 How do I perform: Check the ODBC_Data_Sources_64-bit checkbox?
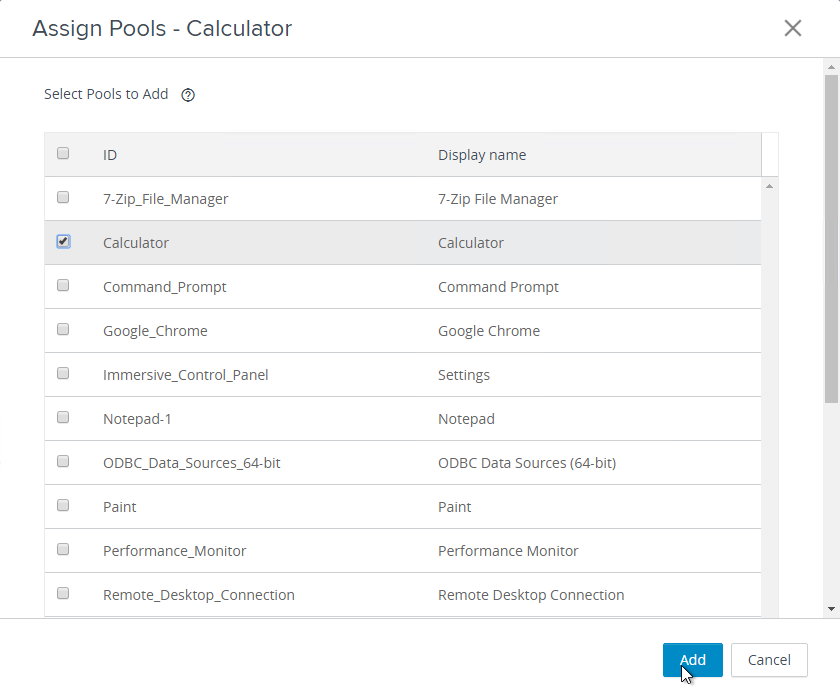coord(63,461)
